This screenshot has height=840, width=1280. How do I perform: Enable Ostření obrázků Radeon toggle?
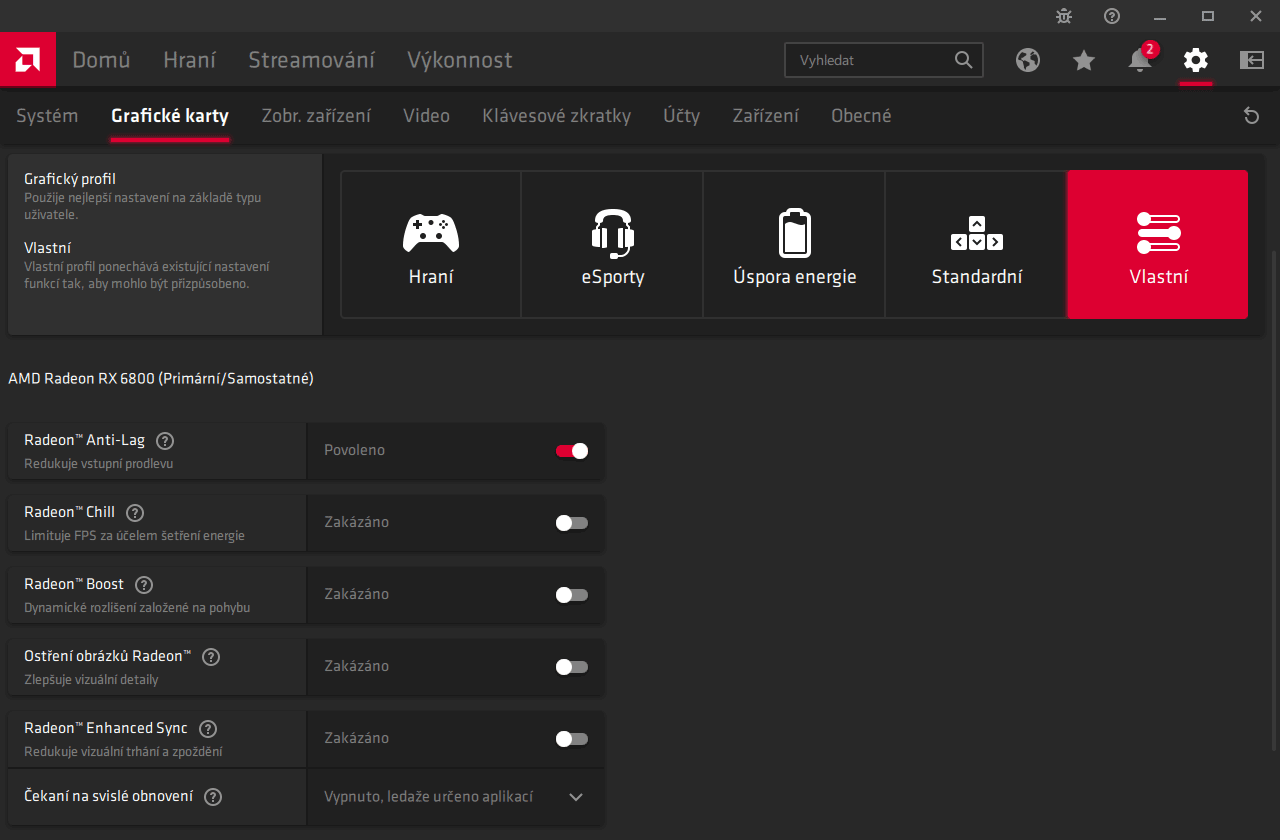572,667
